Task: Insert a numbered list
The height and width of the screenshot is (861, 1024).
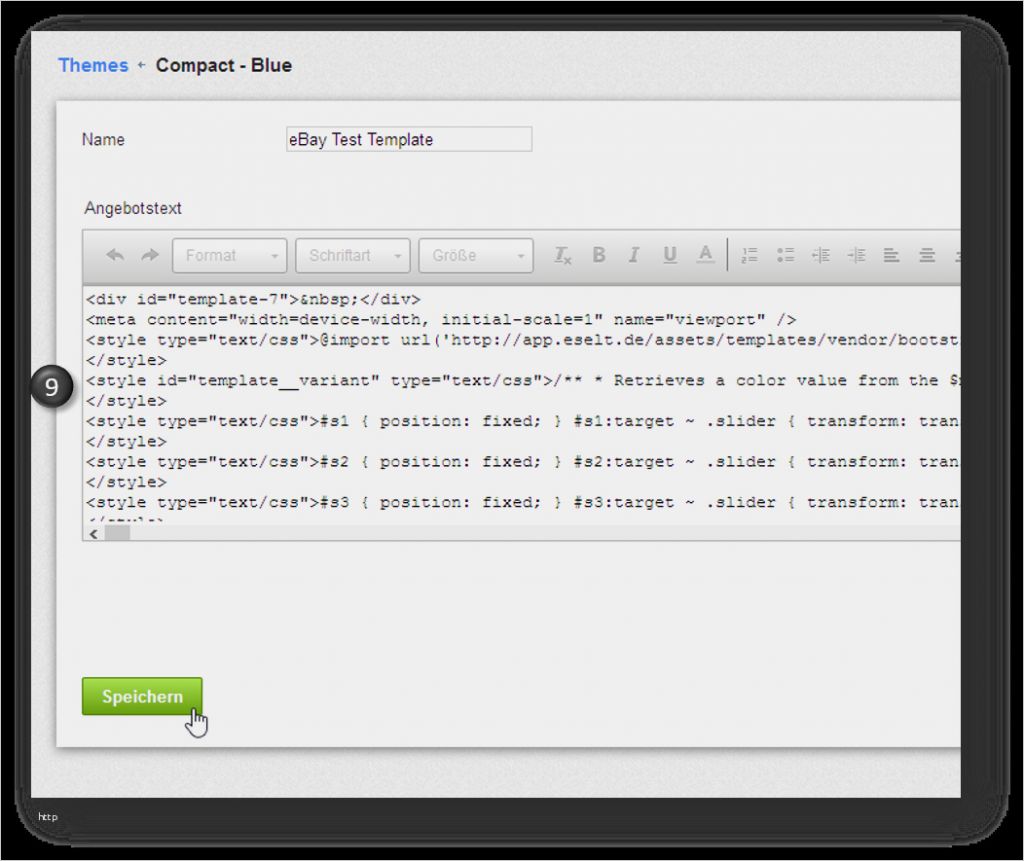Action: 749,255
